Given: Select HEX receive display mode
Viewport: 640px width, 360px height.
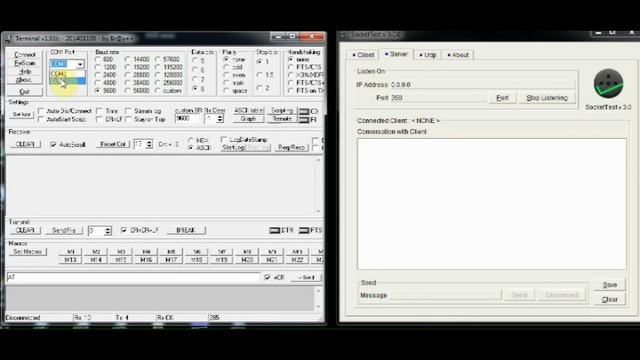Looking at the screenshot, I should [x=191, y=140].
